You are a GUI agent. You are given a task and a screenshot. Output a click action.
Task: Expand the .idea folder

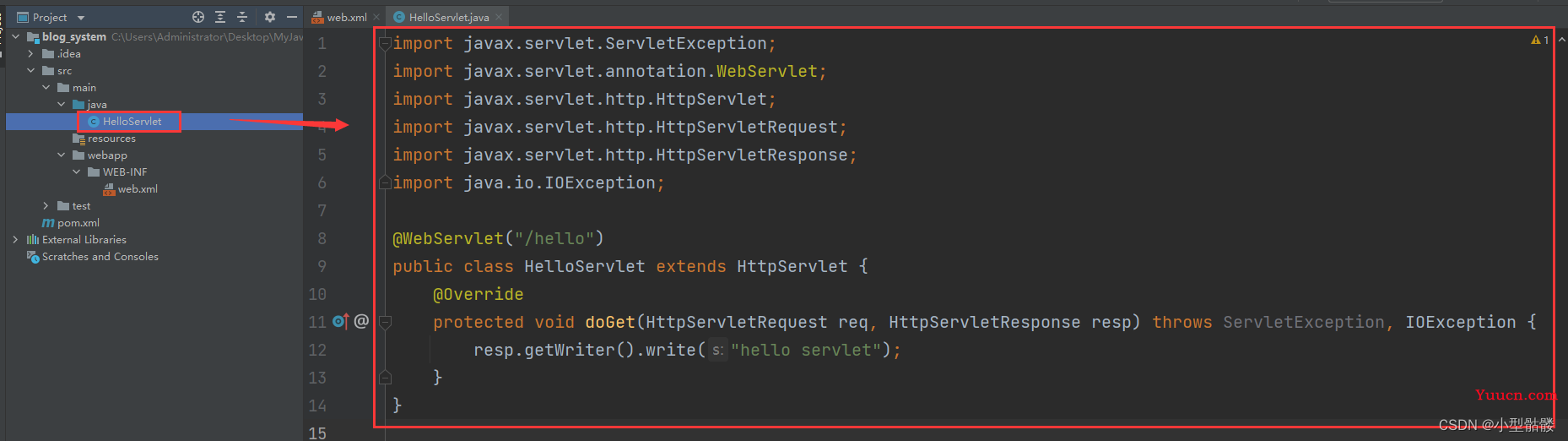pyautogui.click(x=31, y=54)
